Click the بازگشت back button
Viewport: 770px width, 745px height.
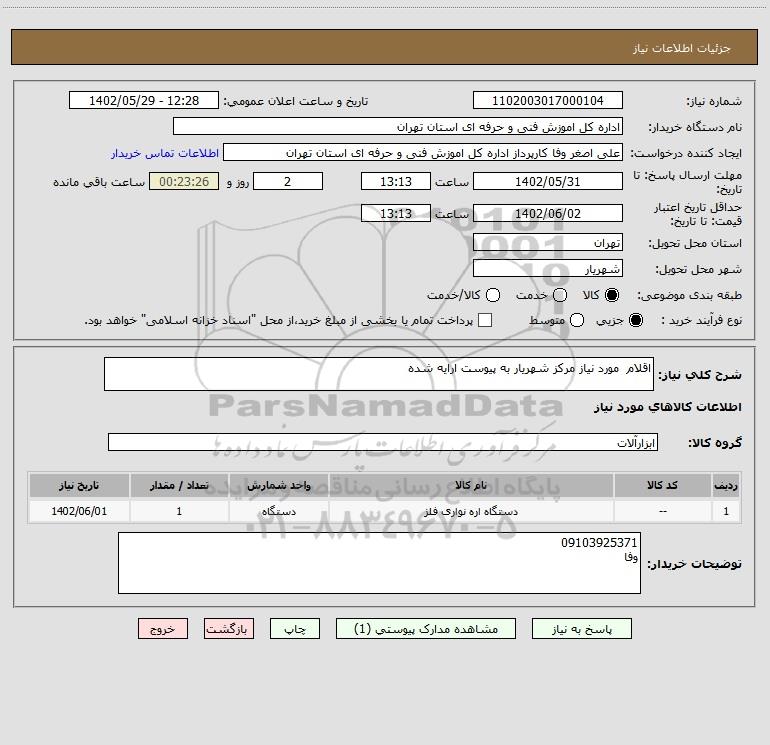tap(229, 629)
